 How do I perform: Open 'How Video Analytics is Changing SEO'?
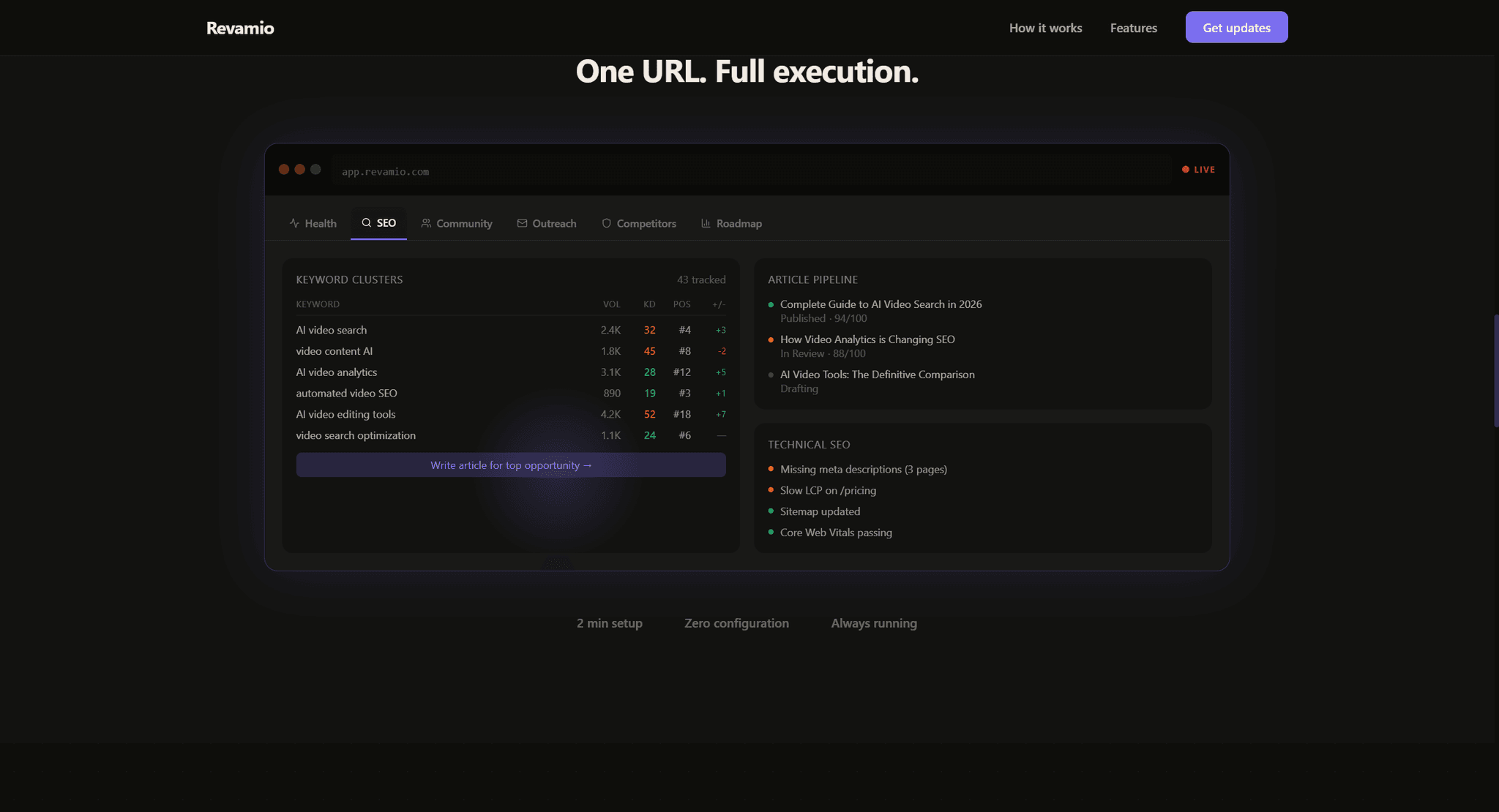[867, 339]
